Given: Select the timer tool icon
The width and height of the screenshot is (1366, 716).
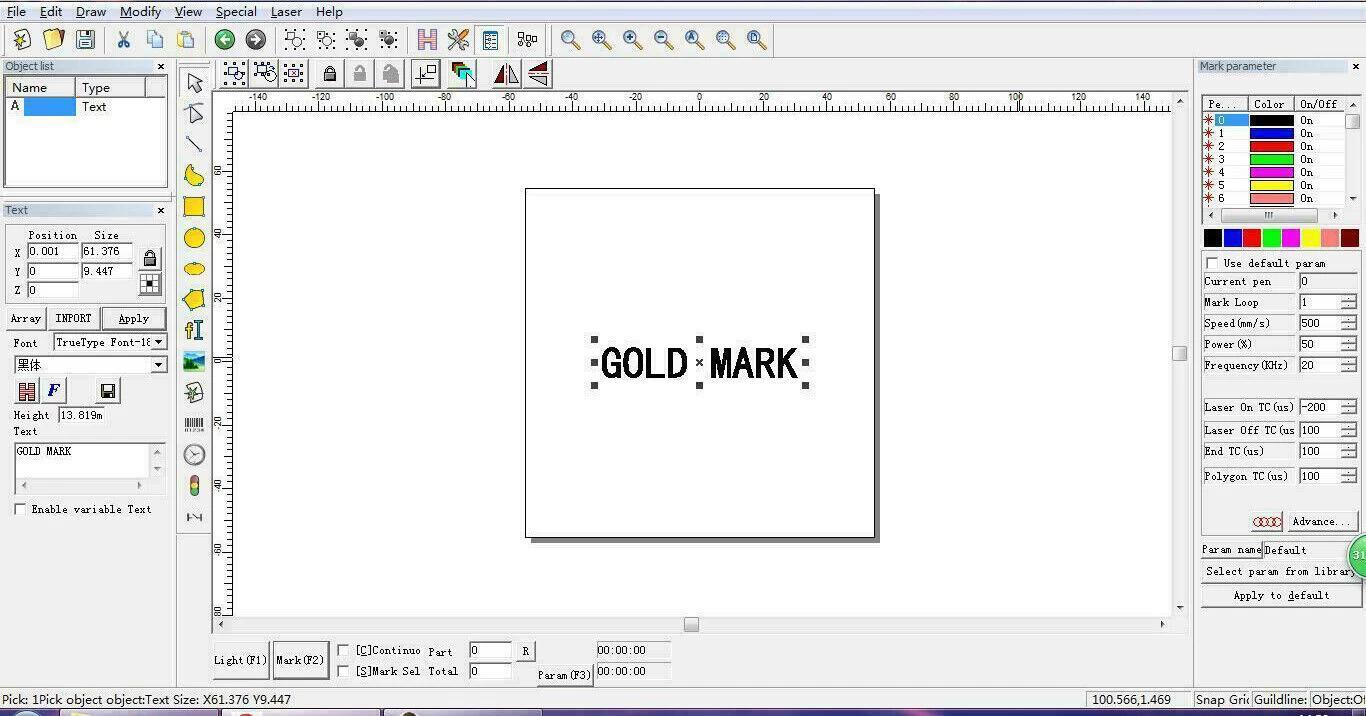Looking at the screenshot, I should click(x=194, y=455).
